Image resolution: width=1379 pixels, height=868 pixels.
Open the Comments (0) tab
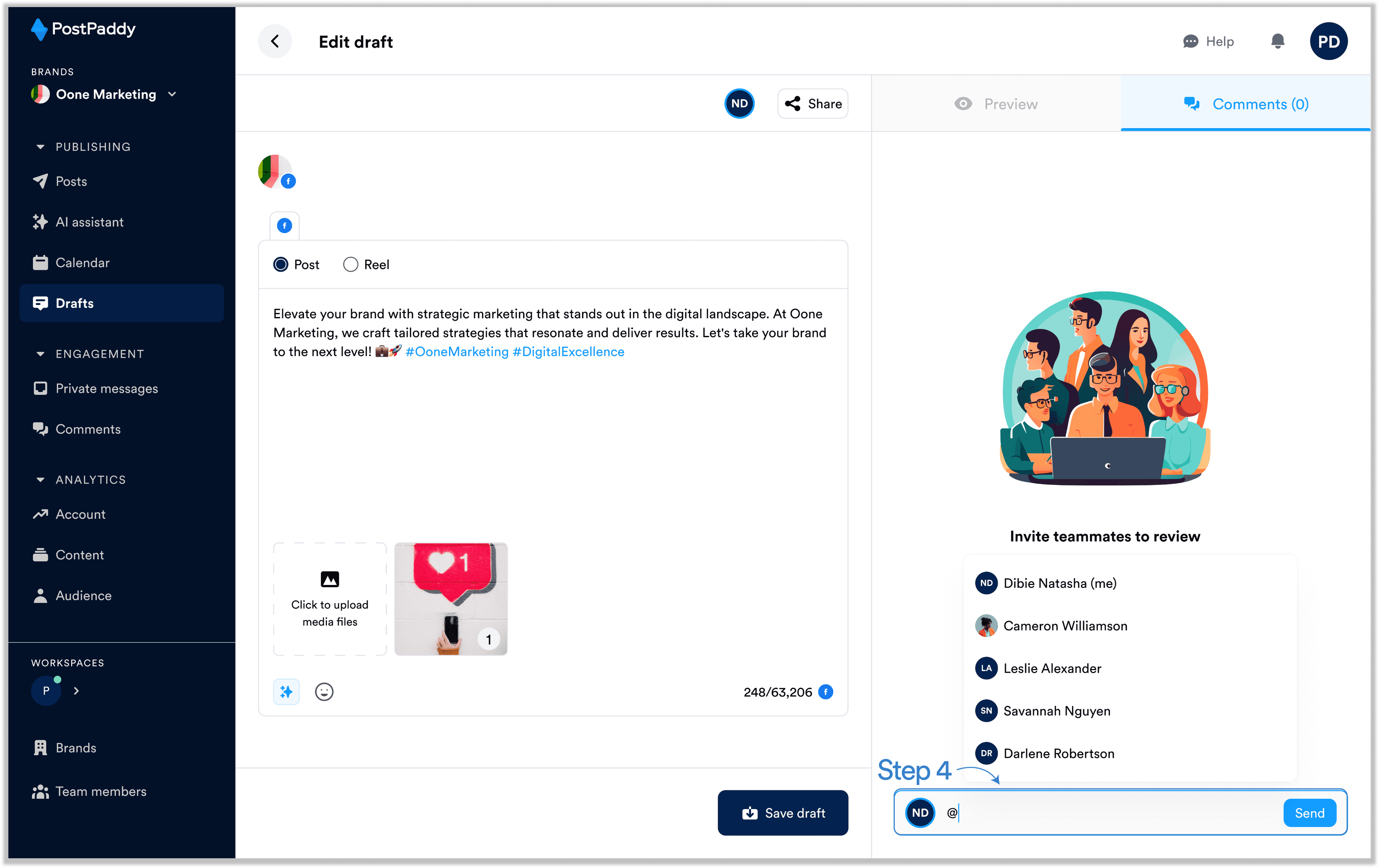click(x=1246, y=104)
